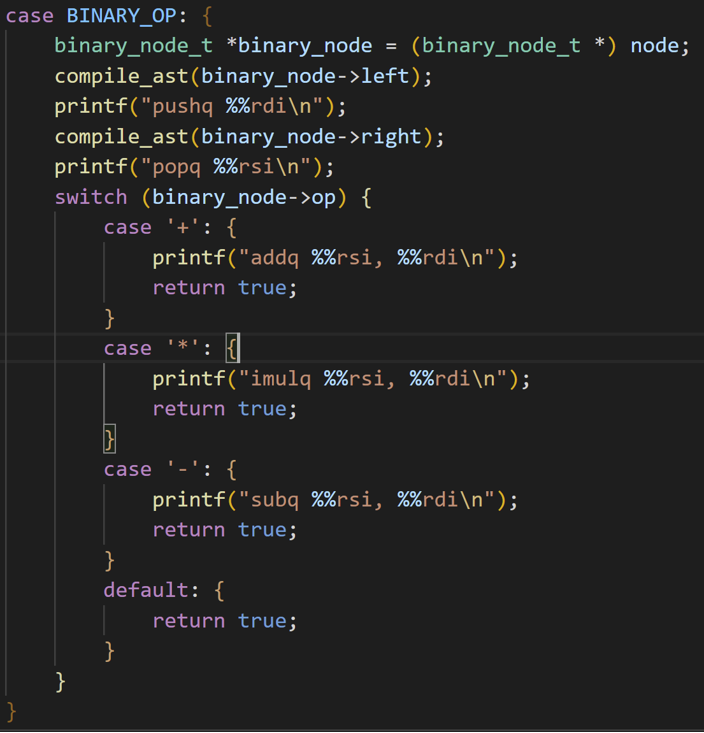This screenshot has height=733, width=704.
Task: Click the case '-' label
Action: (152, 469)
